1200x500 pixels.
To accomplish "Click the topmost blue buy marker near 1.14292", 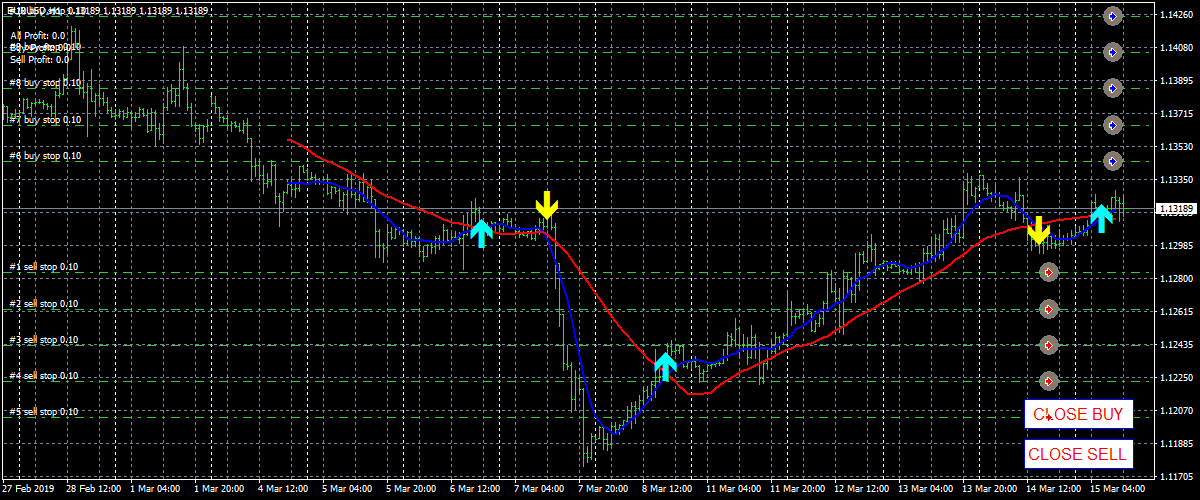I will tap(1113, 15).
